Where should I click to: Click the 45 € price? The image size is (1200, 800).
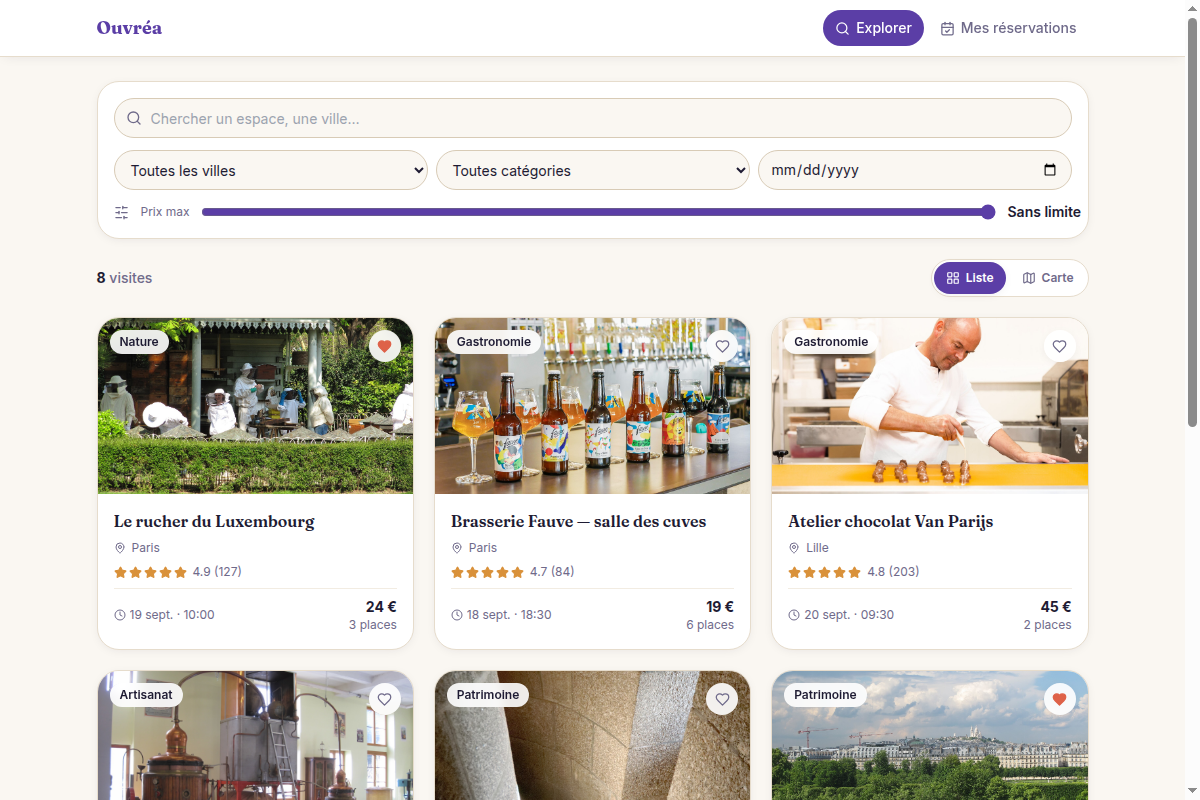point(1056,606)
